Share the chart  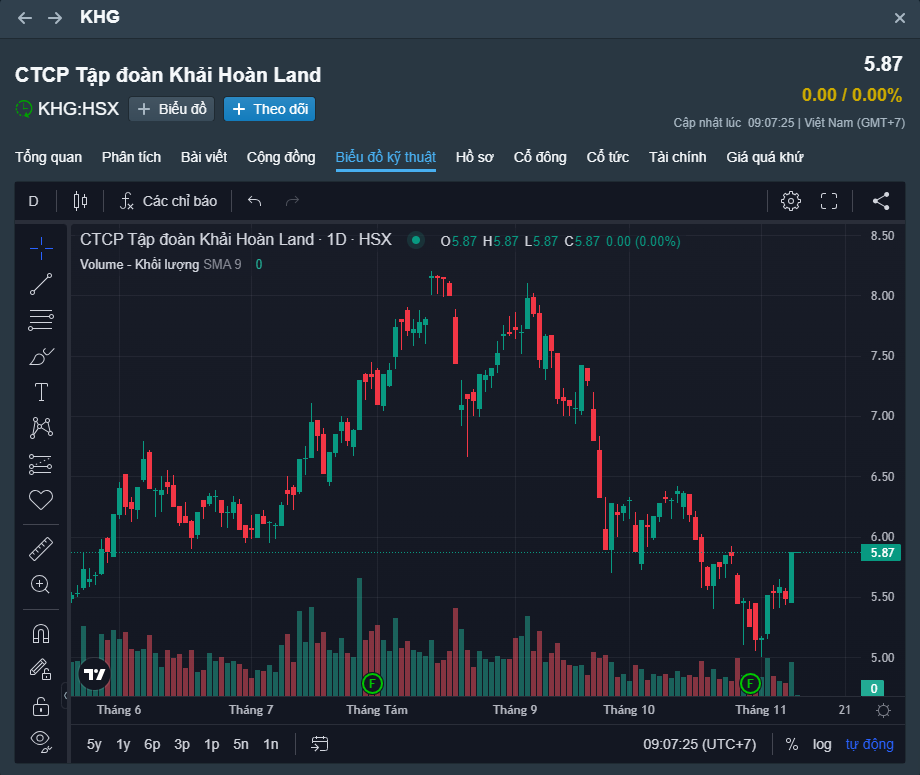[881, 201]
